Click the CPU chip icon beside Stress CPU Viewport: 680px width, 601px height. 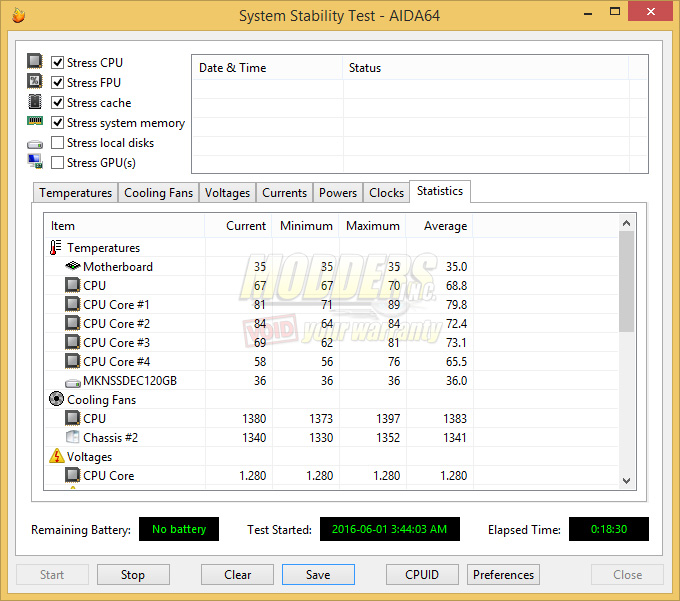(x=35, y=61)
